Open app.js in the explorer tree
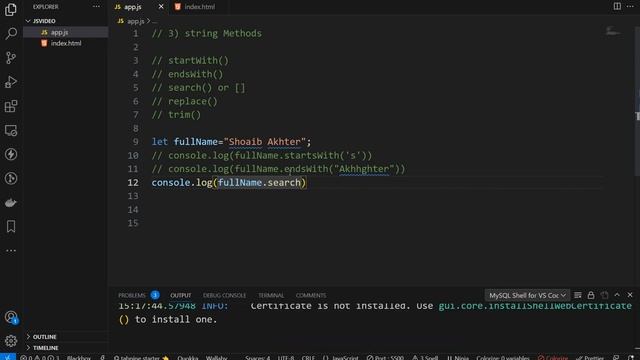640x360 pixels. [x=66, y=32]
